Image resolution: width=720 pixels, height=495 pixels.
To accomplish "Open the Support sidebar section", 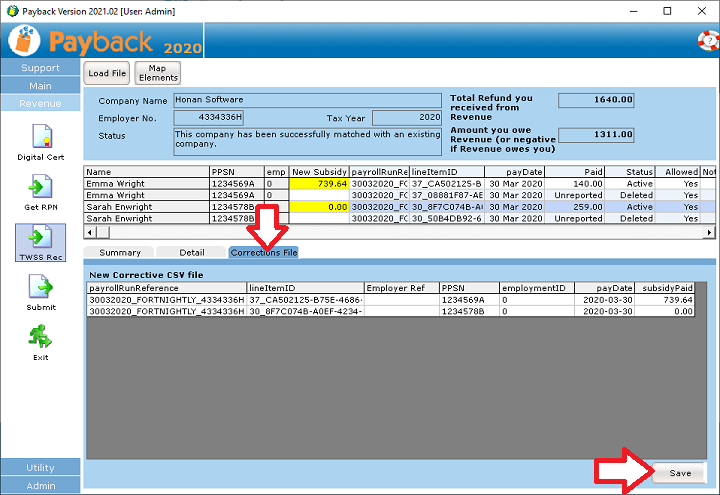I will [x=40, y=68].
